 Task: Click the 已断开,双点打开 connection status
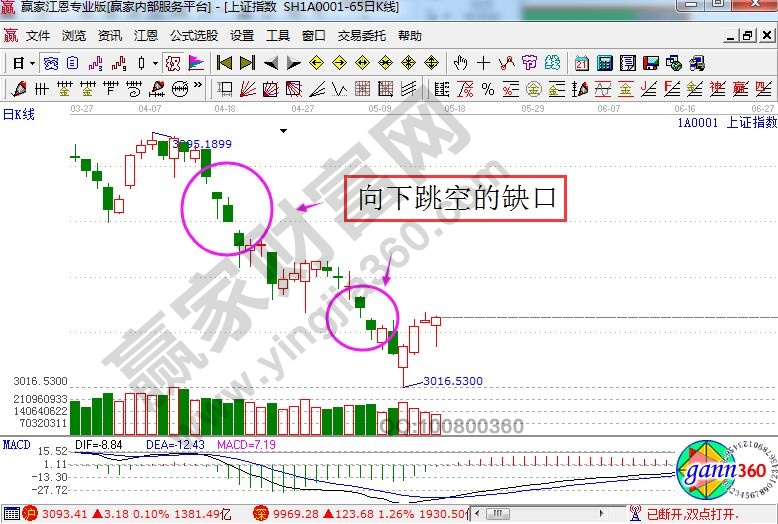point(694,514)
